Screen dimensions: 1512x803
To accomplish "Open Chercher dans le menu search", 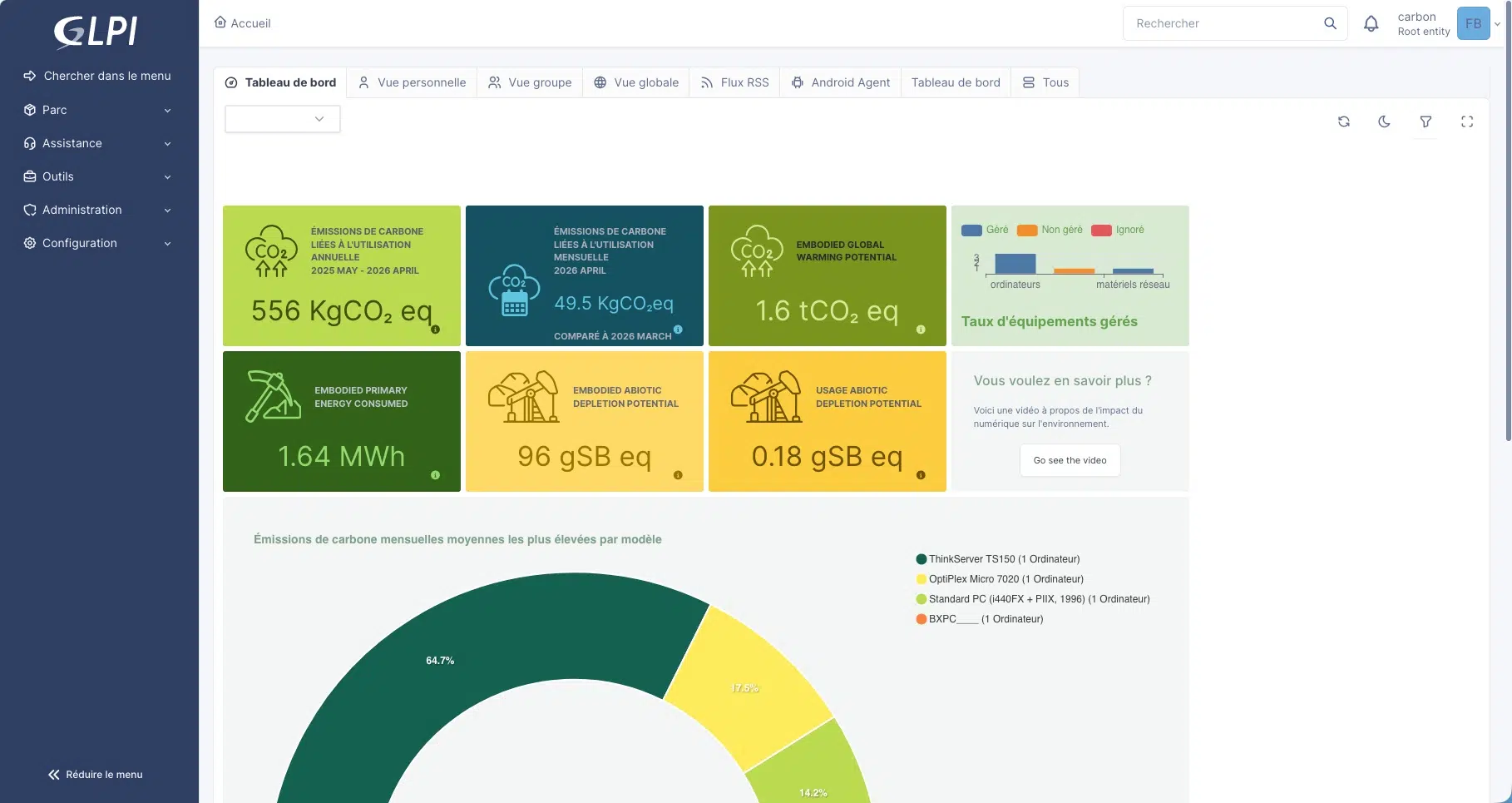I will tap(97, 76).
